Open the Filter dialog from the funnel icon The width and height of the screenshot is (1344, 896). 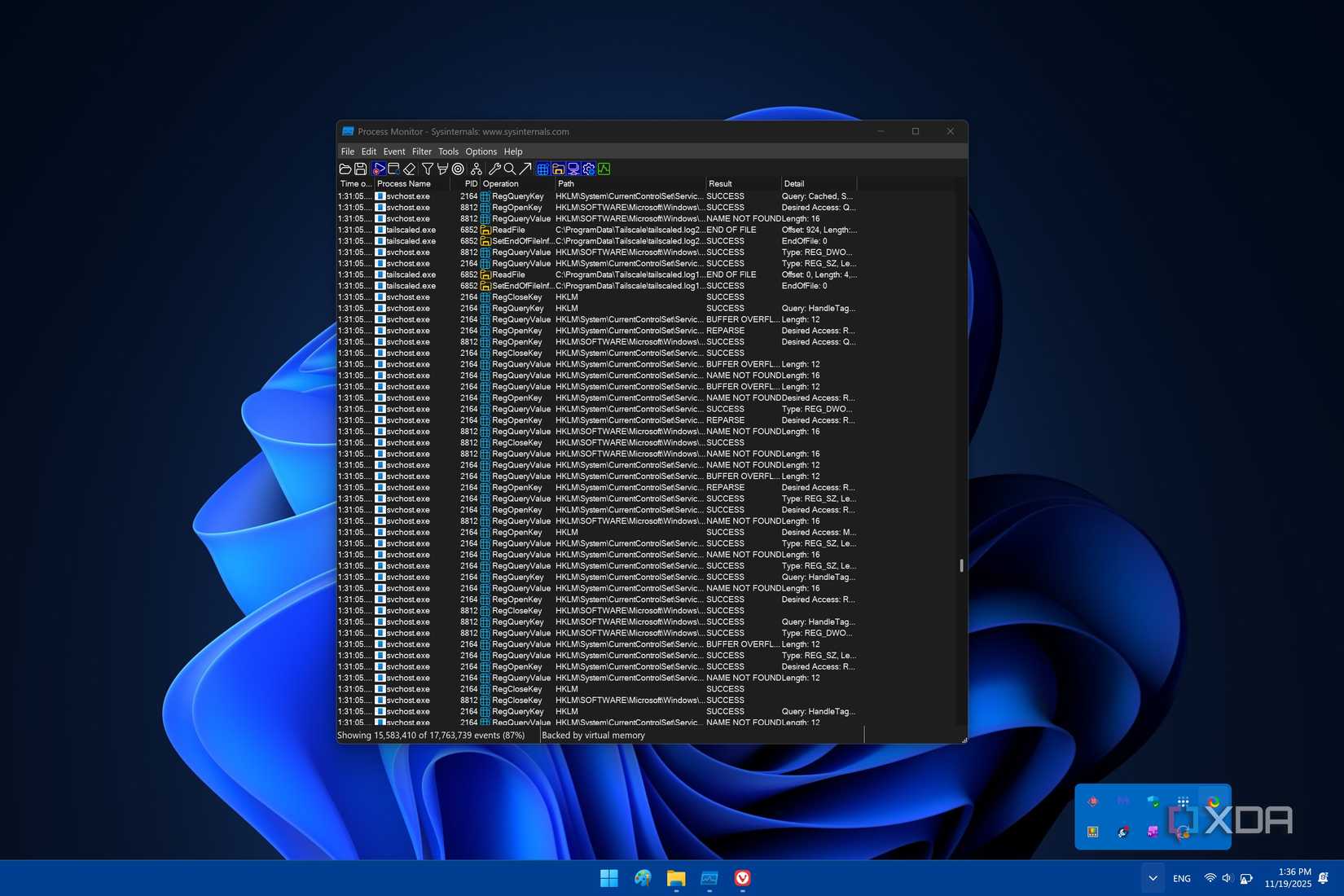(x=427, y=169)
